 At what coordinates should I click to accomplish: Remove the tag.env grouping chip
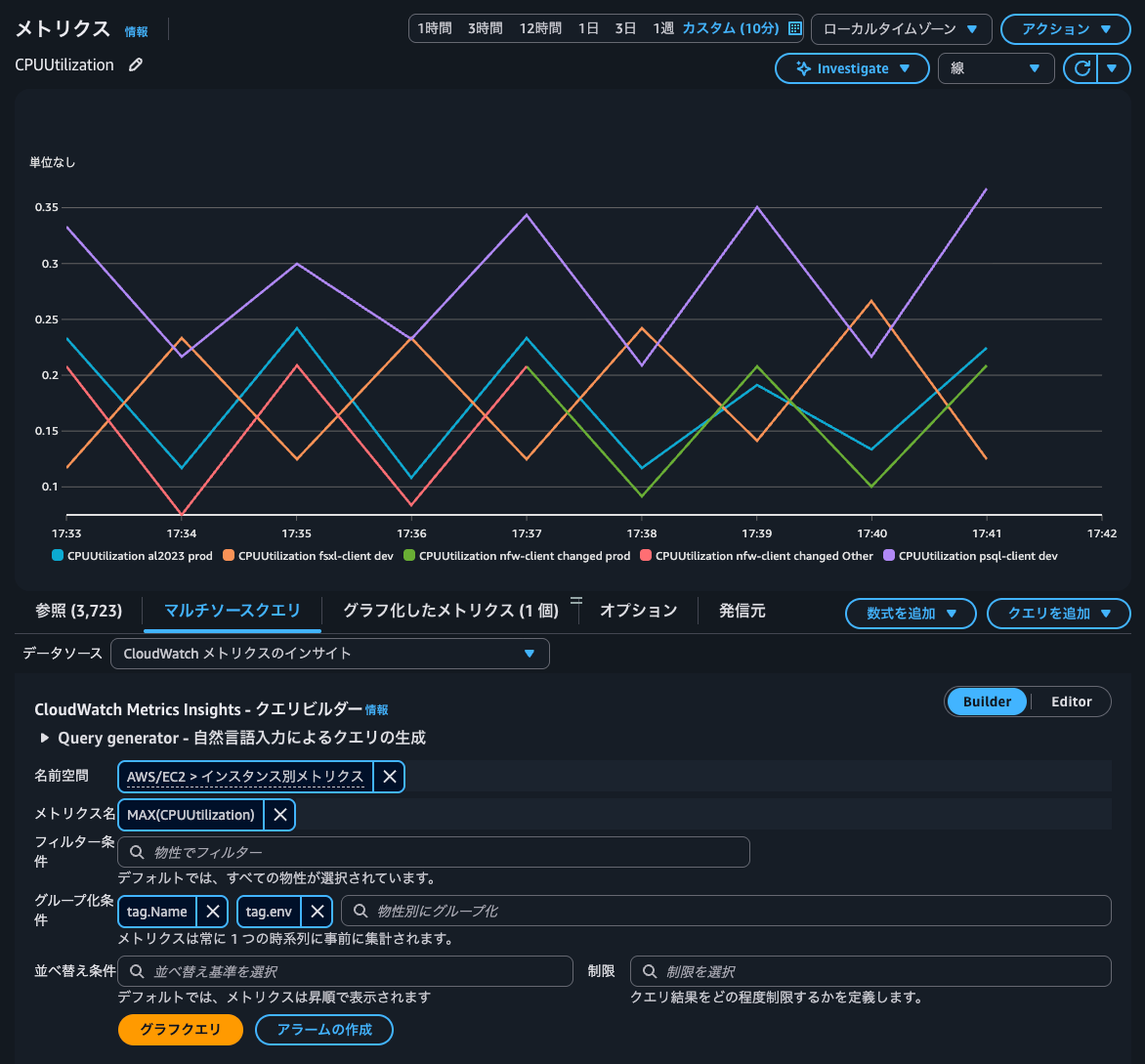point(317,912)
